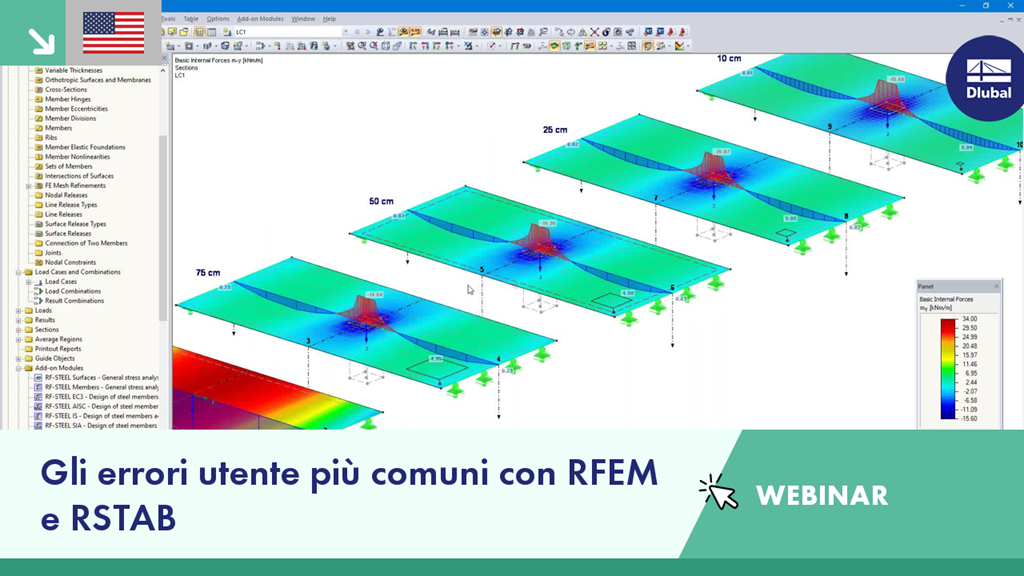Toggle the show results icon
The height and width of the screenshot is (576, 1024).
[x=402, y=32]
